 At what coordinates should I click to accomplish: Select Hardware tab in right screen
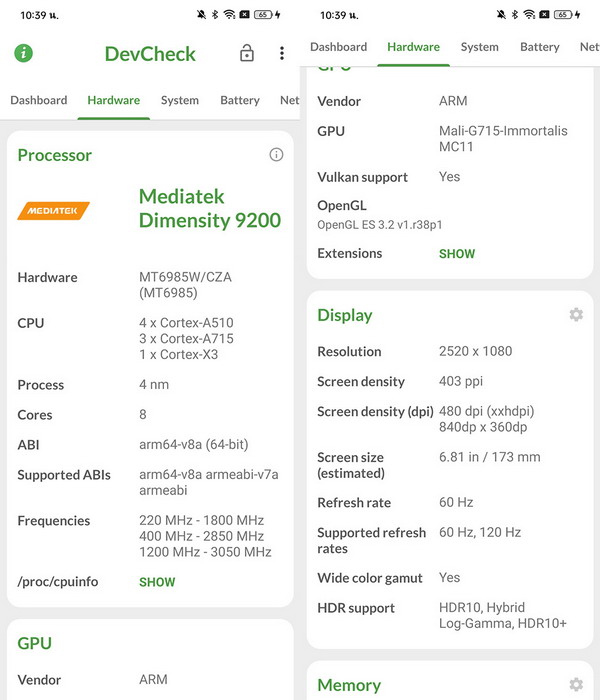click(x=413, y=47)
